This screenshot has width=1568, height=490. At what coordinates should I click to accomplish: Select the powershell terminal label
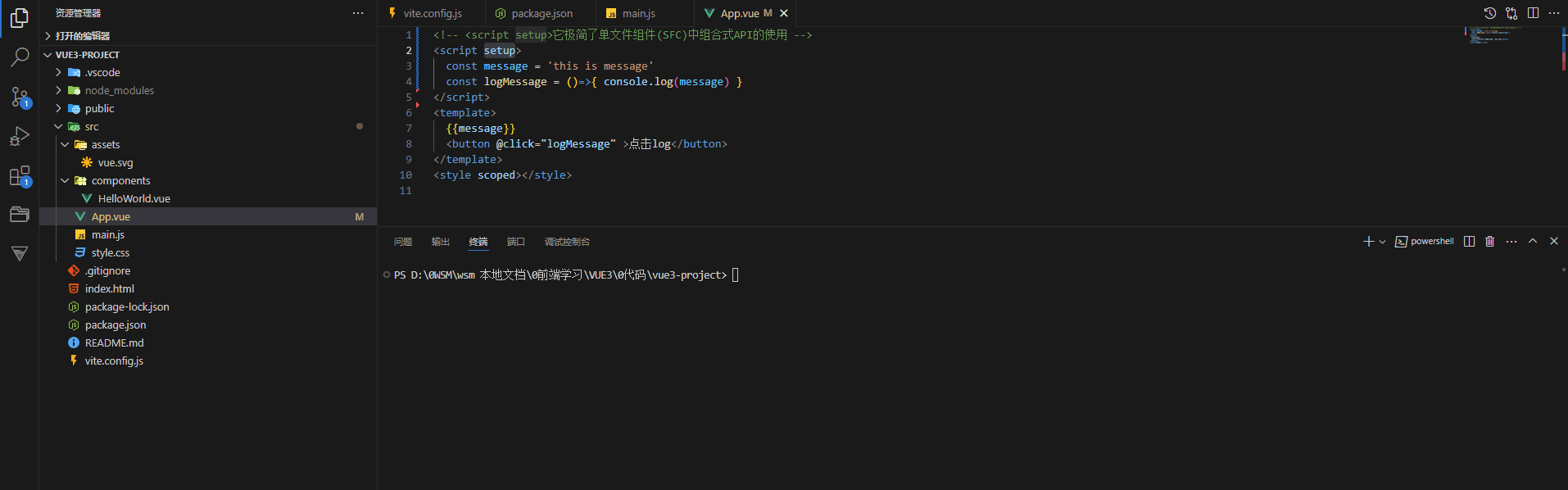1425,242
